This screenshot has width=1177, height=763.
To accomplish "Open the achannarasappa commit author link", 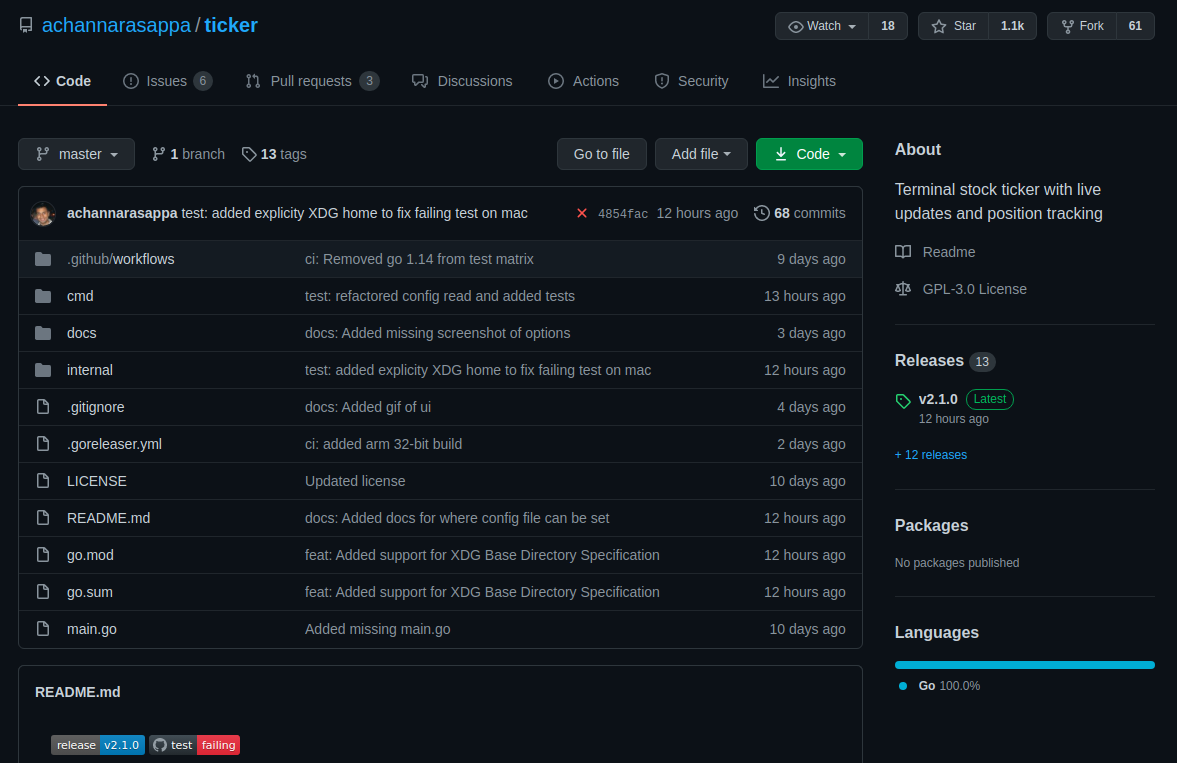I will 122,213.
